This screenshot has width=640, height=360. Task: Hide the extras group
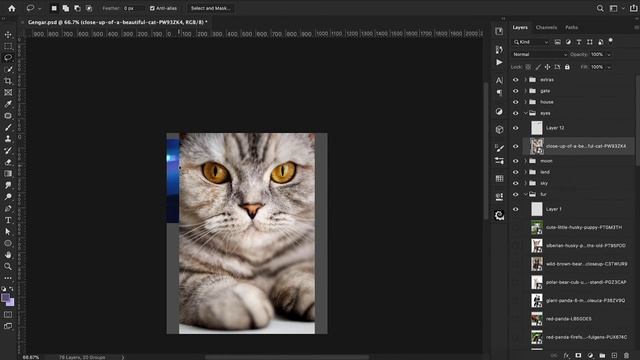tap(516, 80)
